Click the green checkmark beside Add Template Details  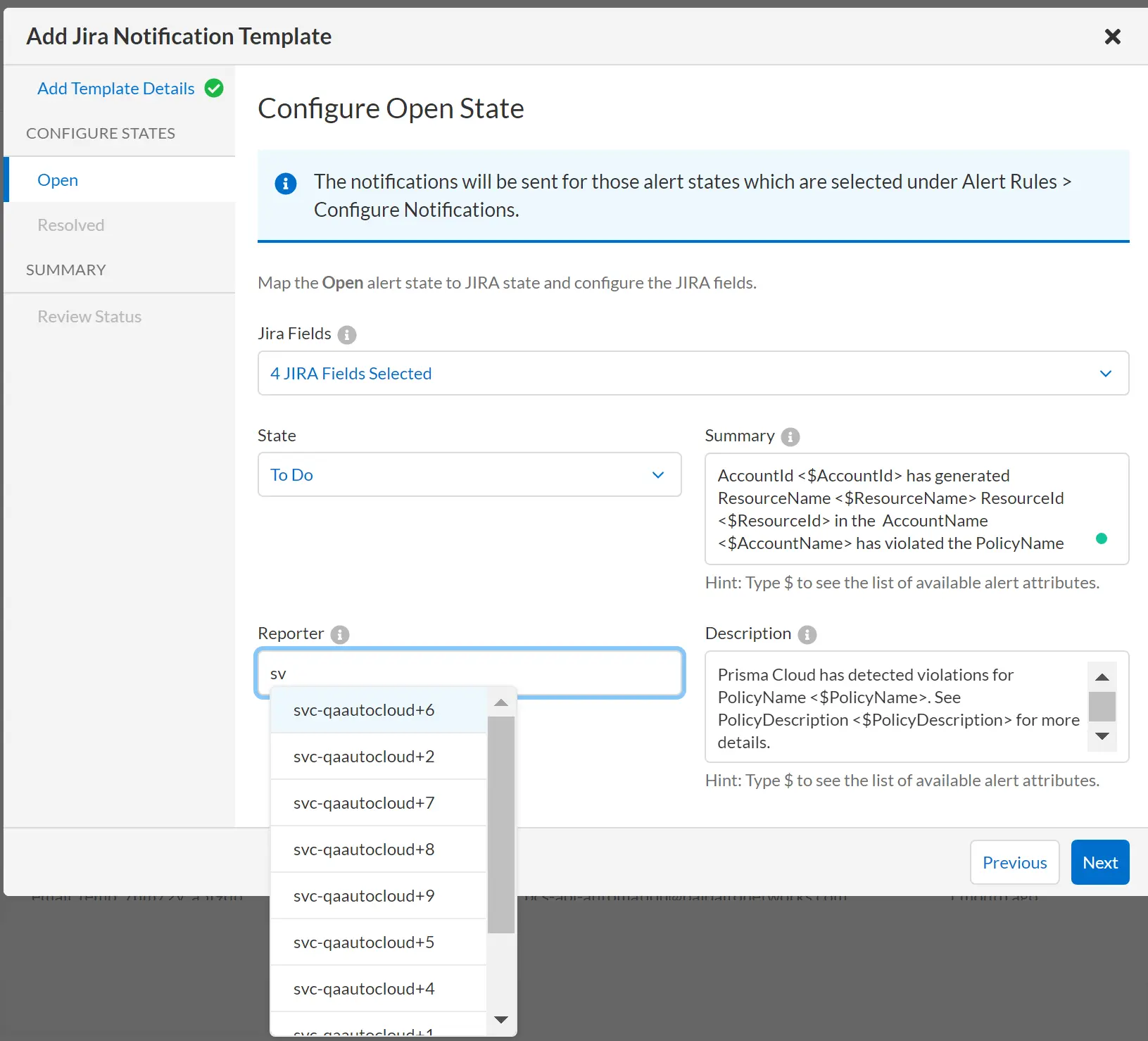click(x=214, y=88)
